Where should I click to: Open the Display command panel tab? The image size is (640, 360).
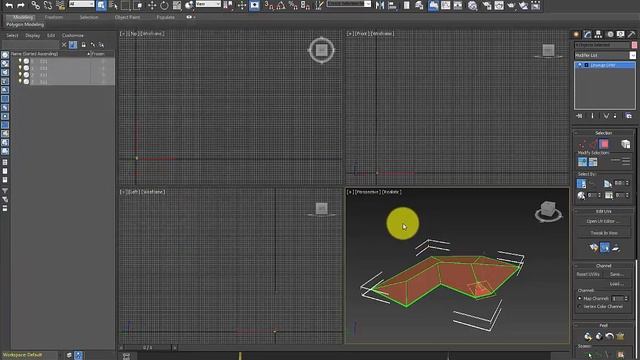click(620, 34)
